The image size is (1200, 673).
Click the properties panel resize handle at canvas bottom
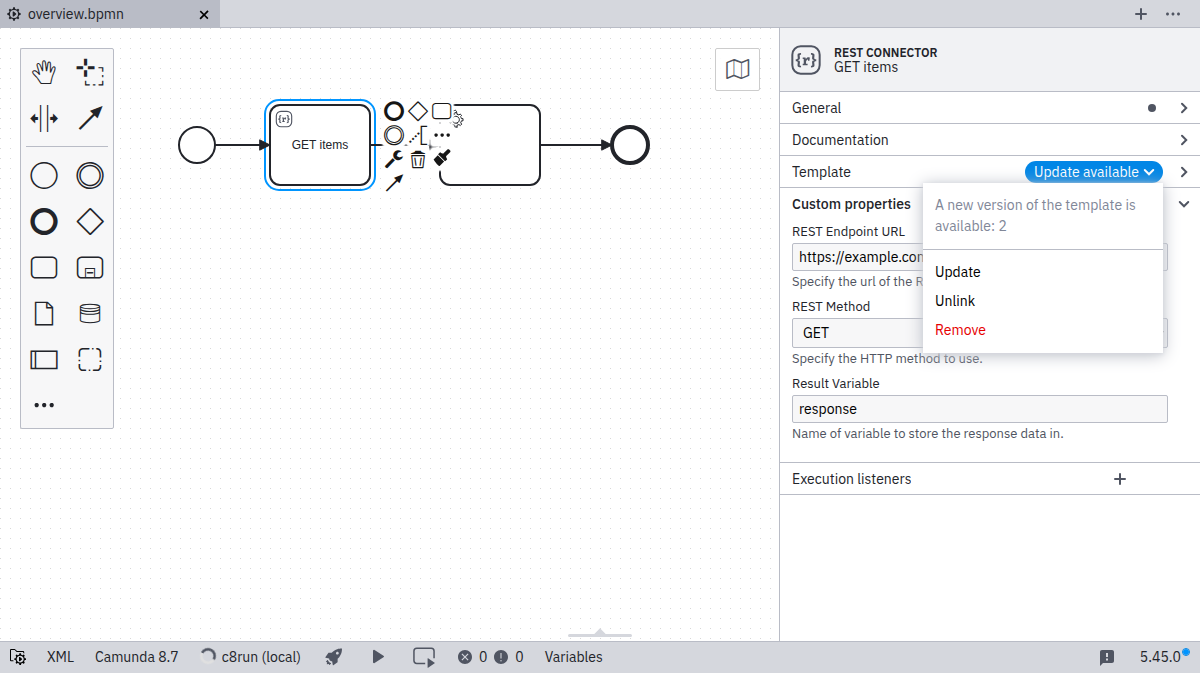[x=600, y=634]
